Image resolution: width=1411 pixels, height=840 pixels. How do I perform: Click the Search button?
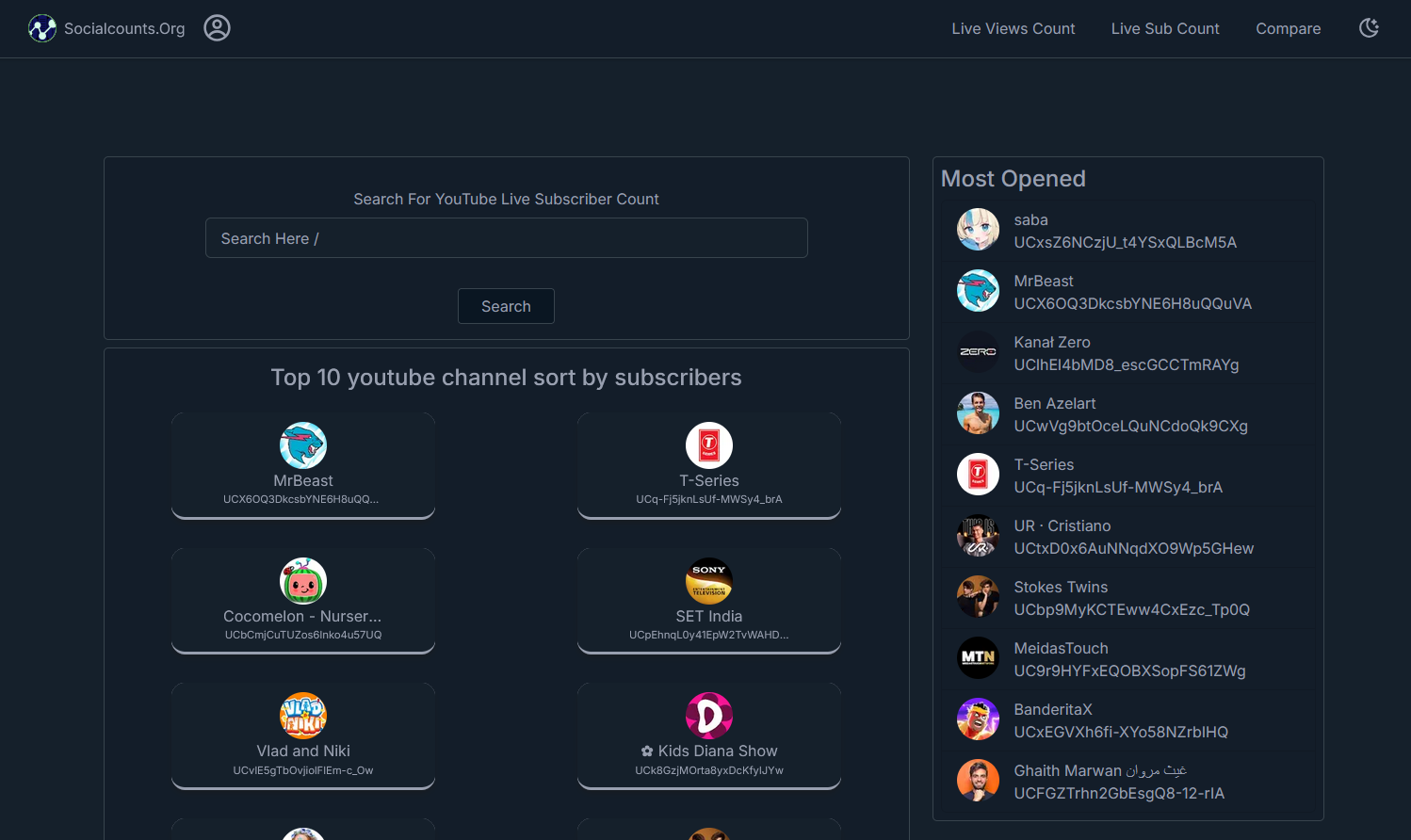507,306
